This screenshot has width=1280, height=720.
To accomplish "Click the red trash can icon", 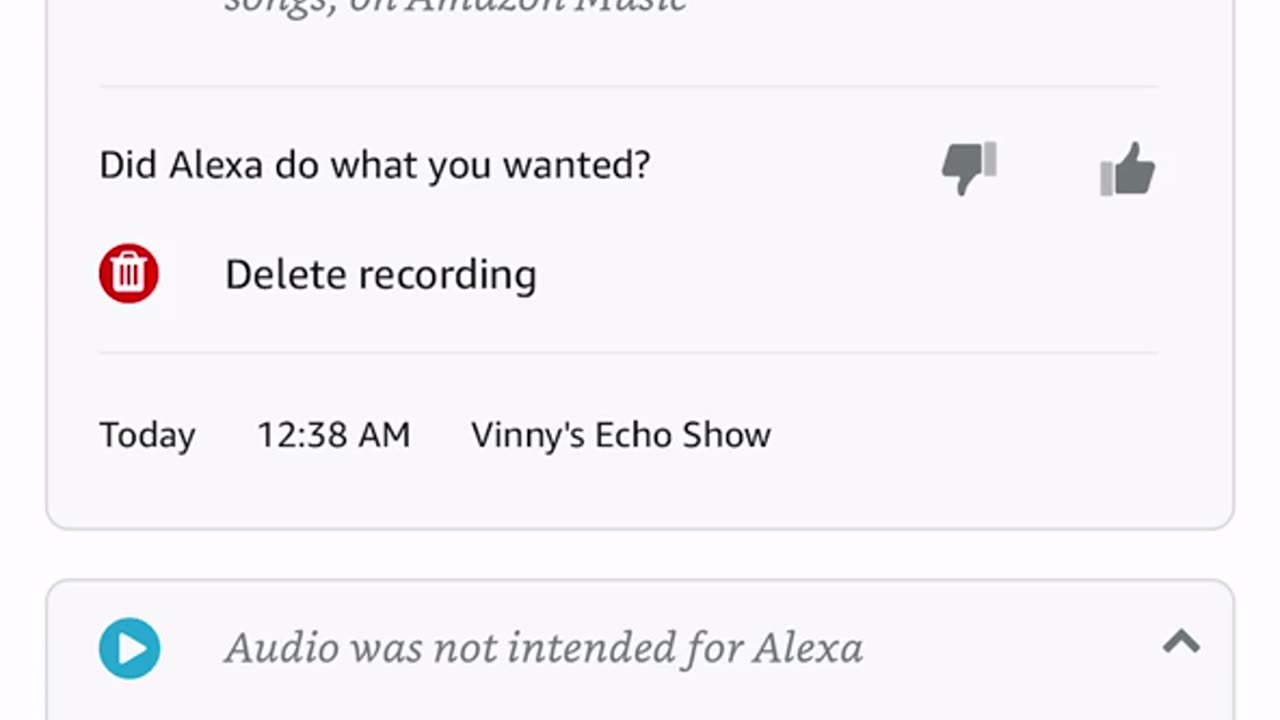I will (x=129, y=273).
